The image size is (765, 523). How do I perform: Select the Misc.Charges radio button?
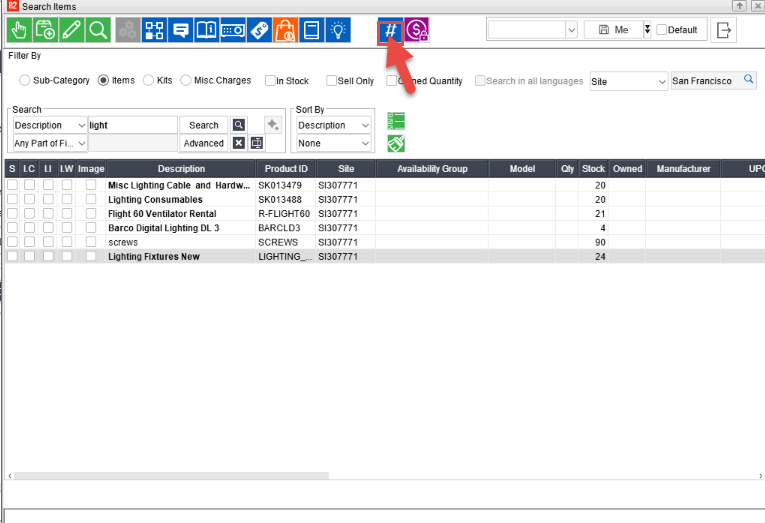pyautogui.click(x=186, y=80)
